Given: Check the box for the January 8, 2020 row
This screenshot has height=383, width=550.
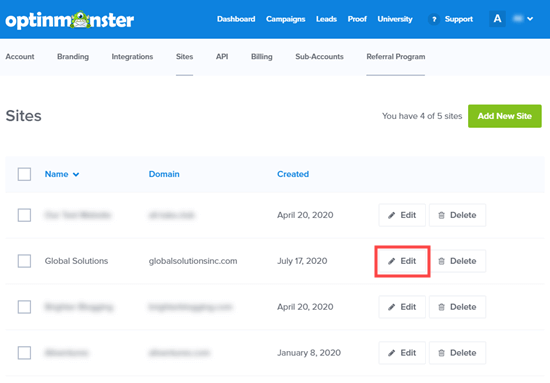Looking at the screenshot, I should (24, 353).
